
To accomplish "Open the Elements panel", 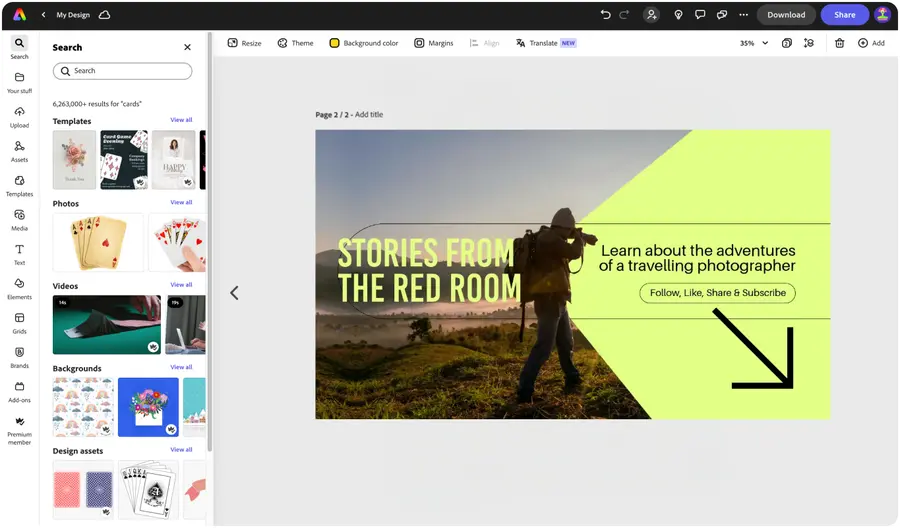I will pos(19,288).
